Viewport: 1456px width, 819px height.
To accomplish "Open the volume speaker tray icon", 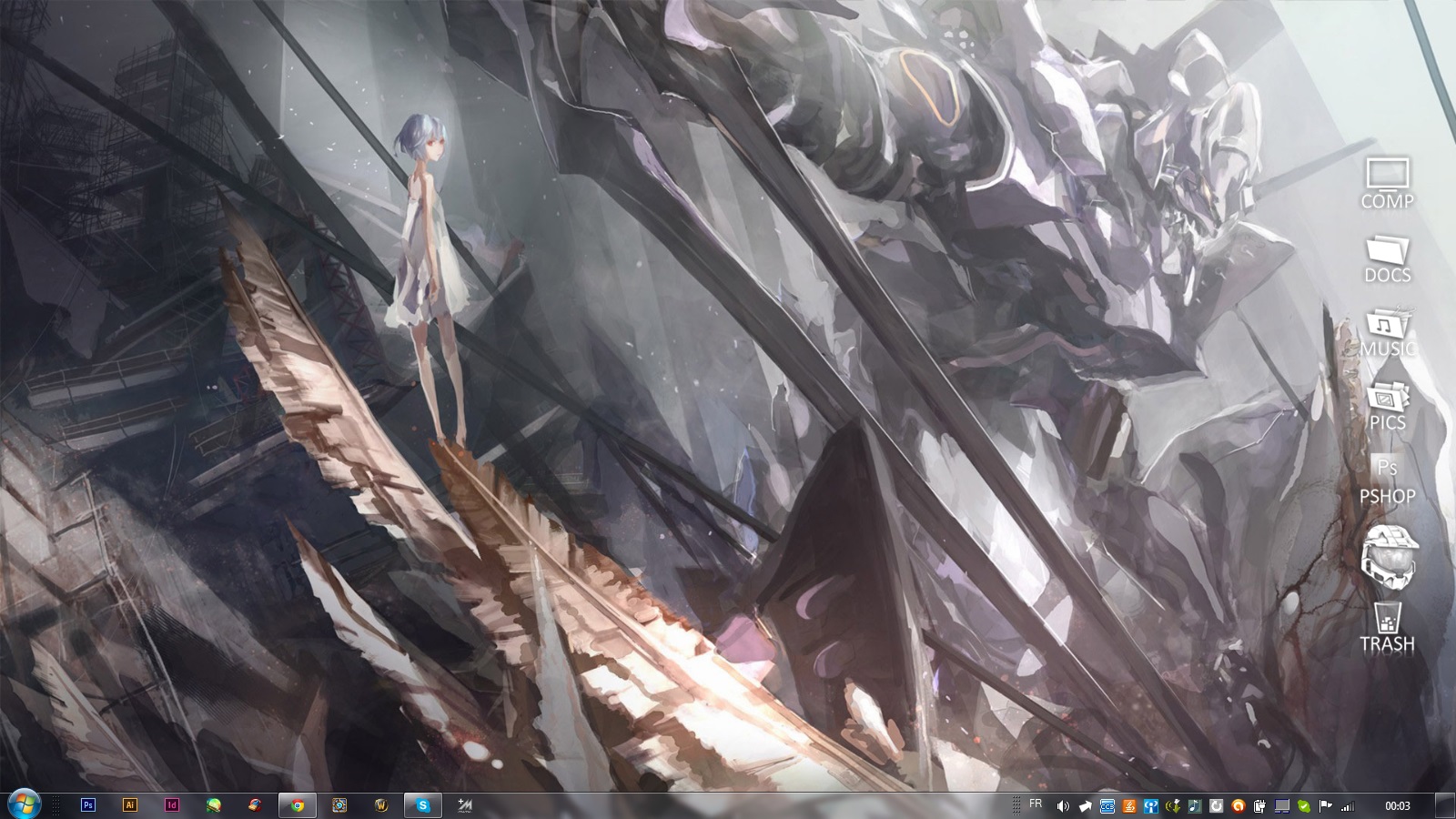I will point(1063,806).
